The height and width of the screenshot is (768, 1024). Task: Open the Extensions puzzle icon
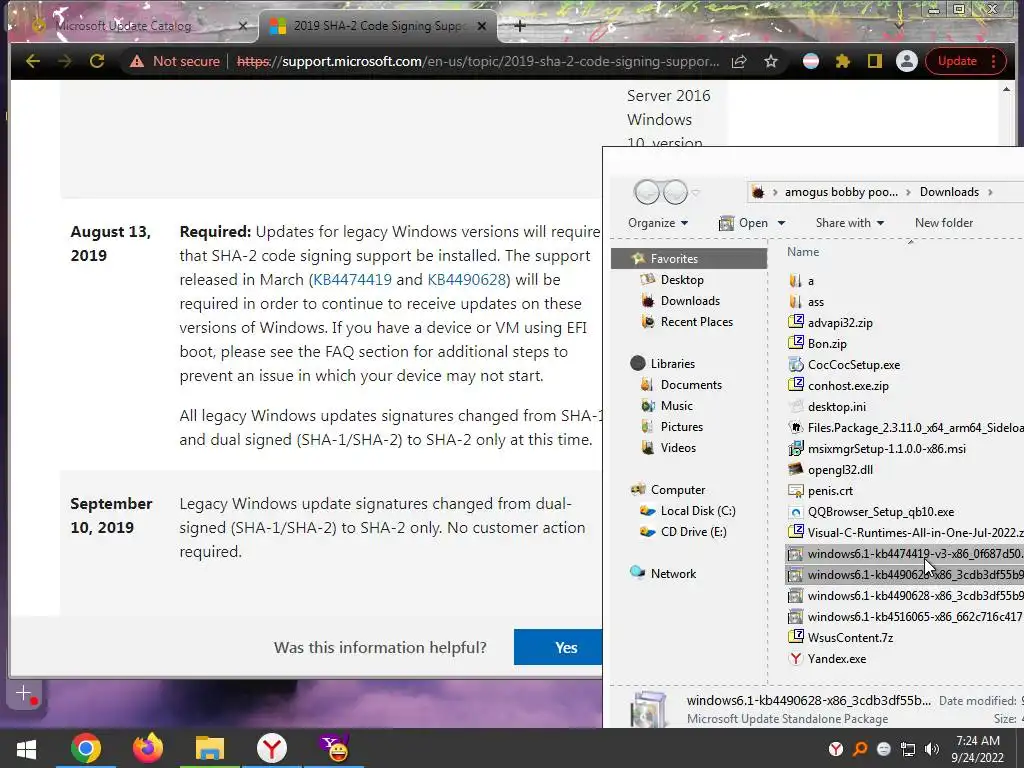click(x=843, y=61)
